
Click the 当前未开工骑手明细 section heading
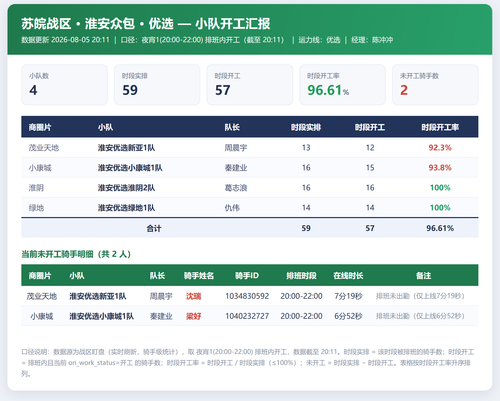coord(76,254)
